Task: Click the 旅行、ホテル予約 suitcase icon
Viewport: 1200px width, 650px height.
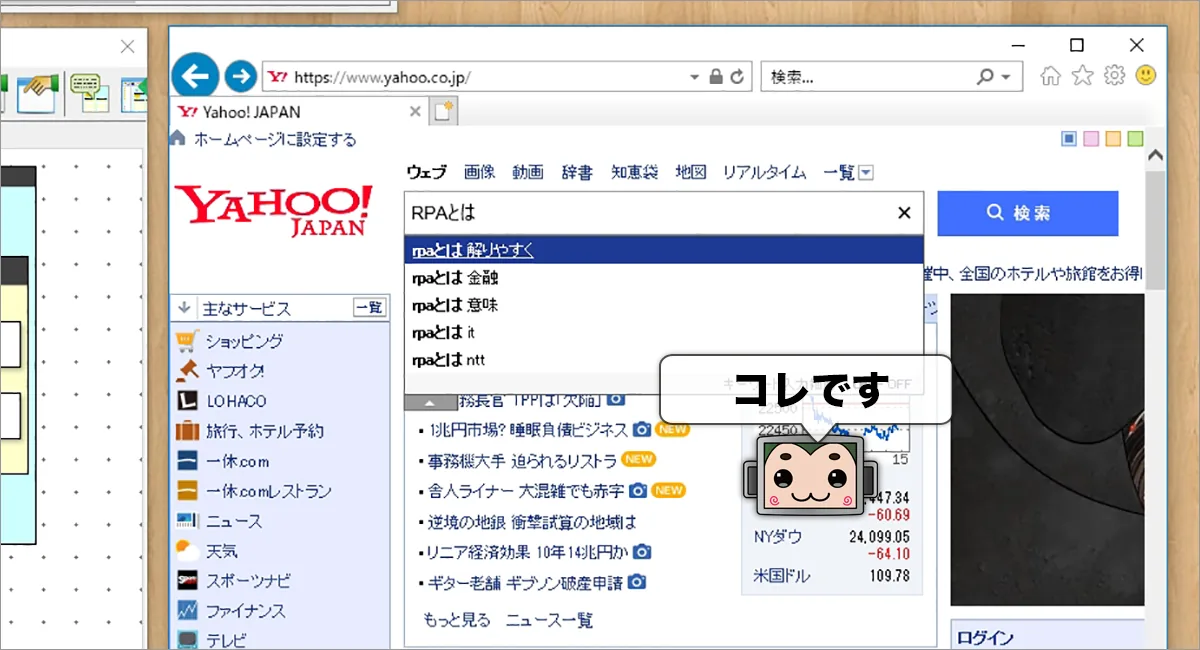Action: (187, 431)
